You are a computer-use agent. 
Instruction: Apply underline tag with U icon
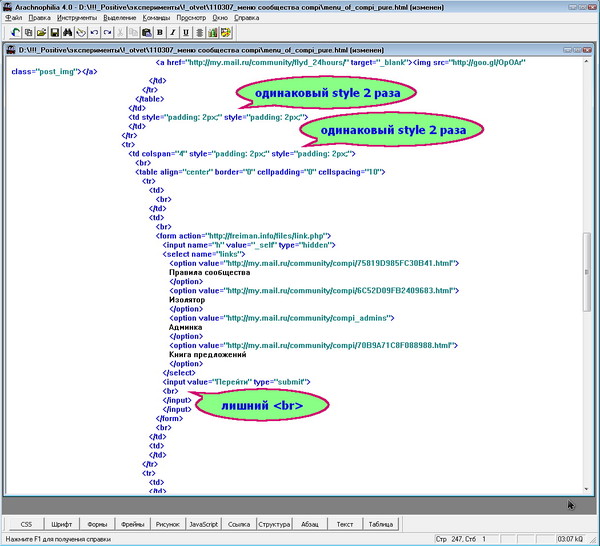tap(186, 33)
